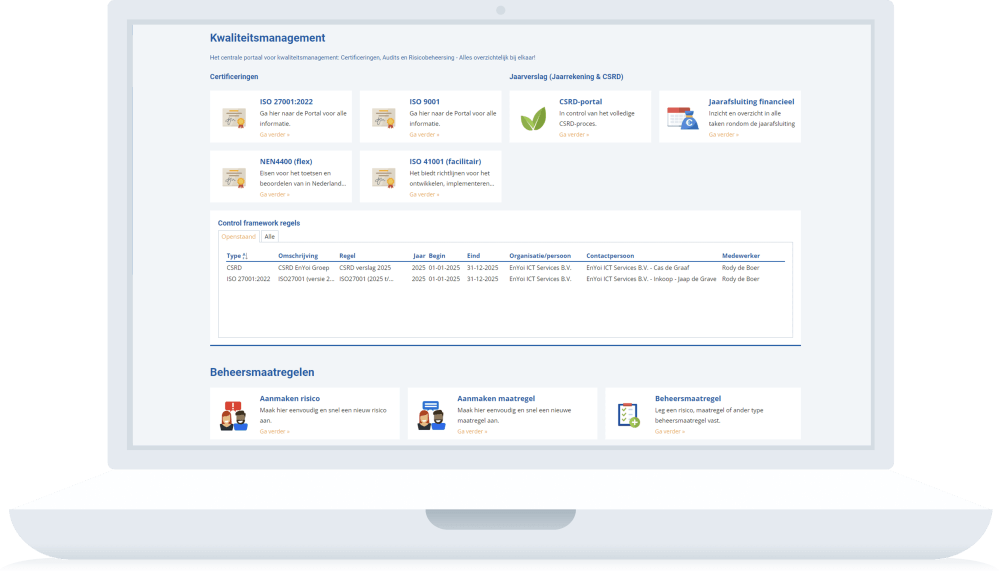Image resolution: width=1000 pixels, height=572 pixels.
Task: Click the ISO 9001 certificate icon
Action: pyautogui.click(x=384, y=118)
